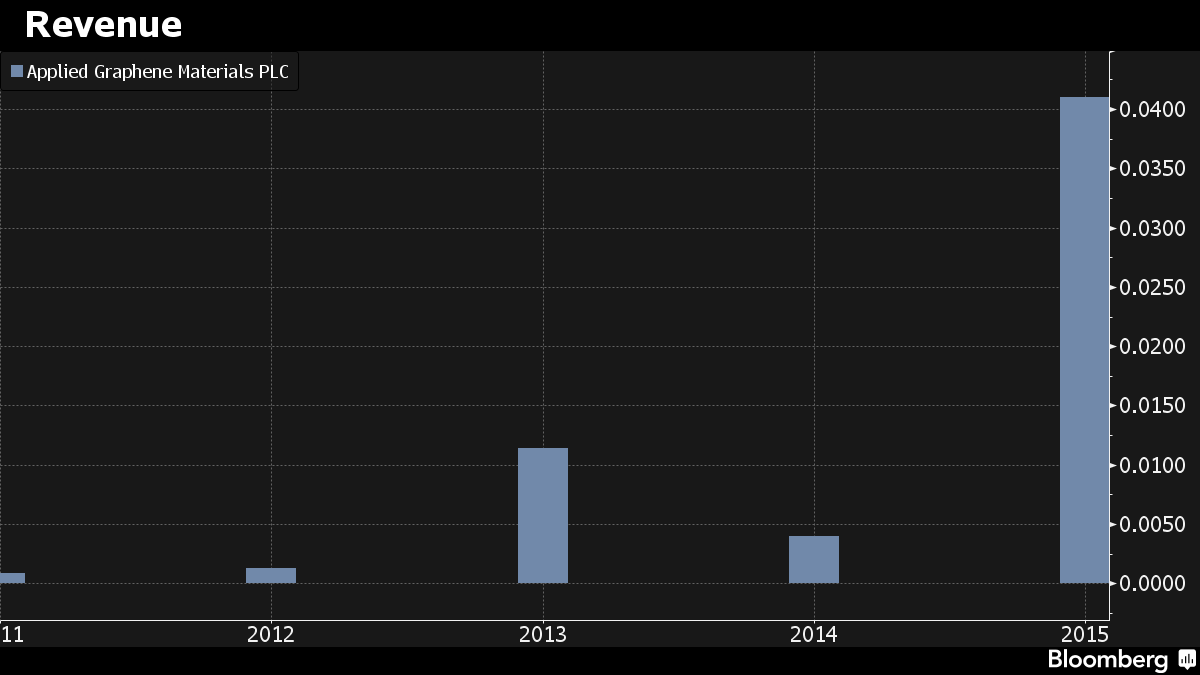The height and width of the screenshot is (675, 1200).
Task: Select the 2013 revenue bar
Action: tap(543, 515)
